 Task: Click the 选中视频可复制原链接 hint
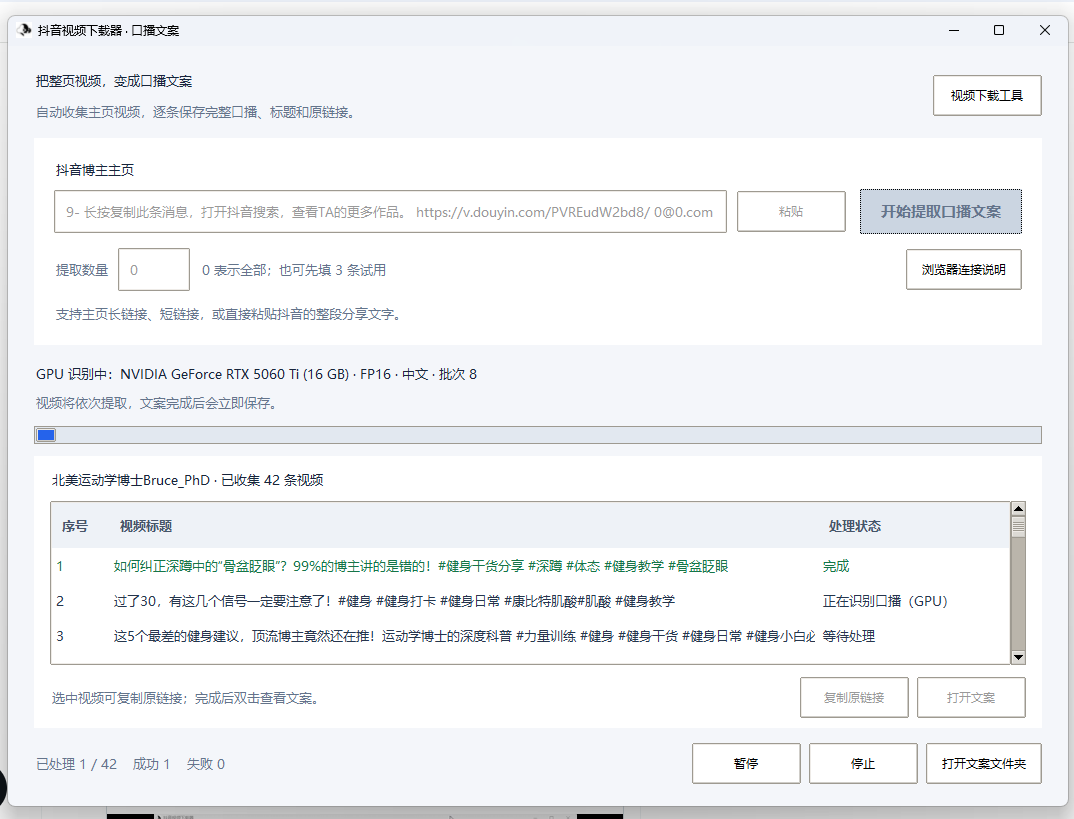(x=187, y=698)
